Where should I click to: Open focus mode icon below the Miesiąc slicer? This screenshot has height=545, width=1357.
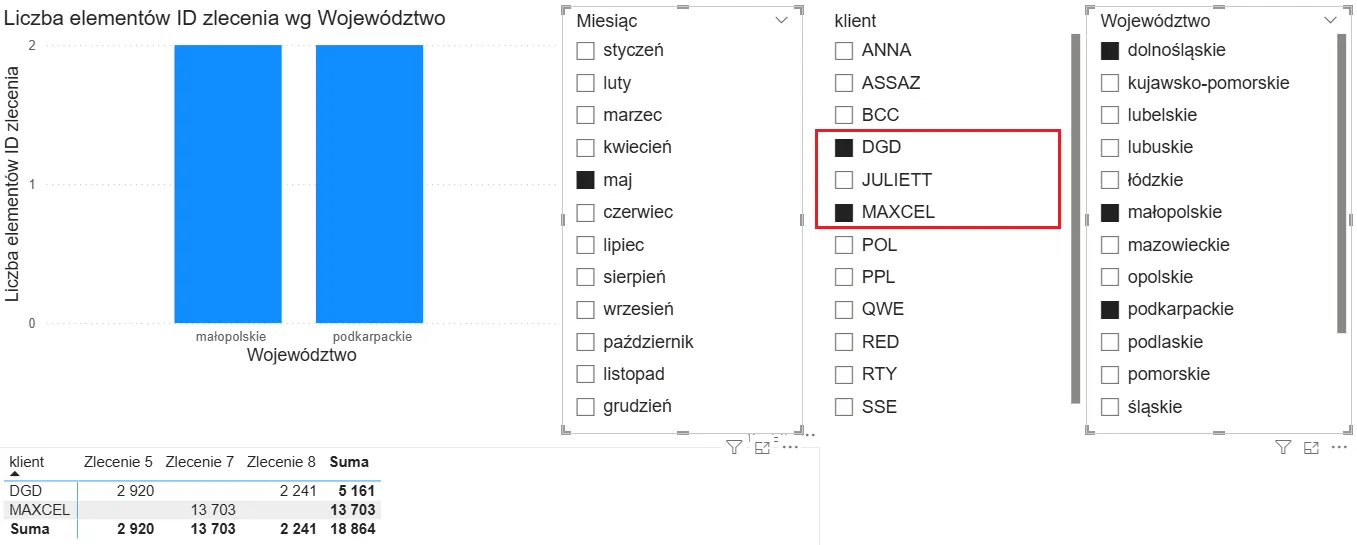pyautogui.click(x=762, y=448)
